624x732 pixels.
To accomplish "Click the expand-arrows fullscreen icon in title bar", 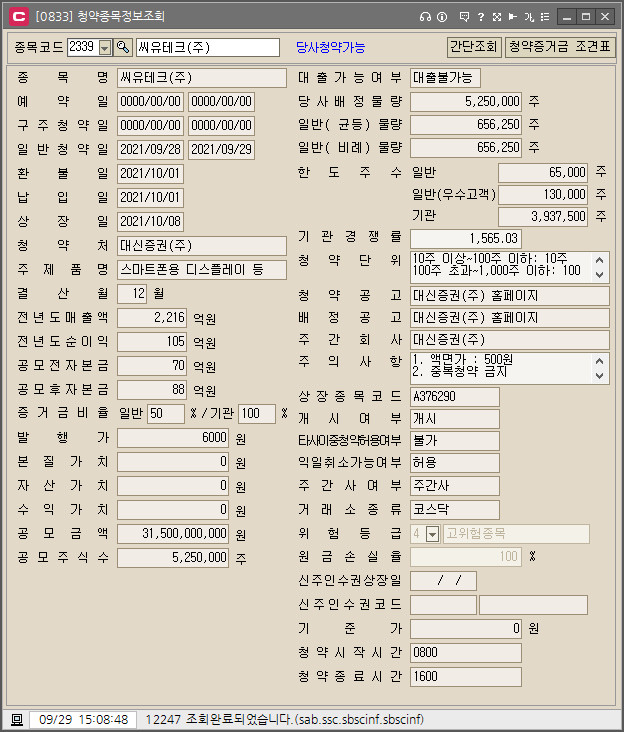I will point(497,17).
